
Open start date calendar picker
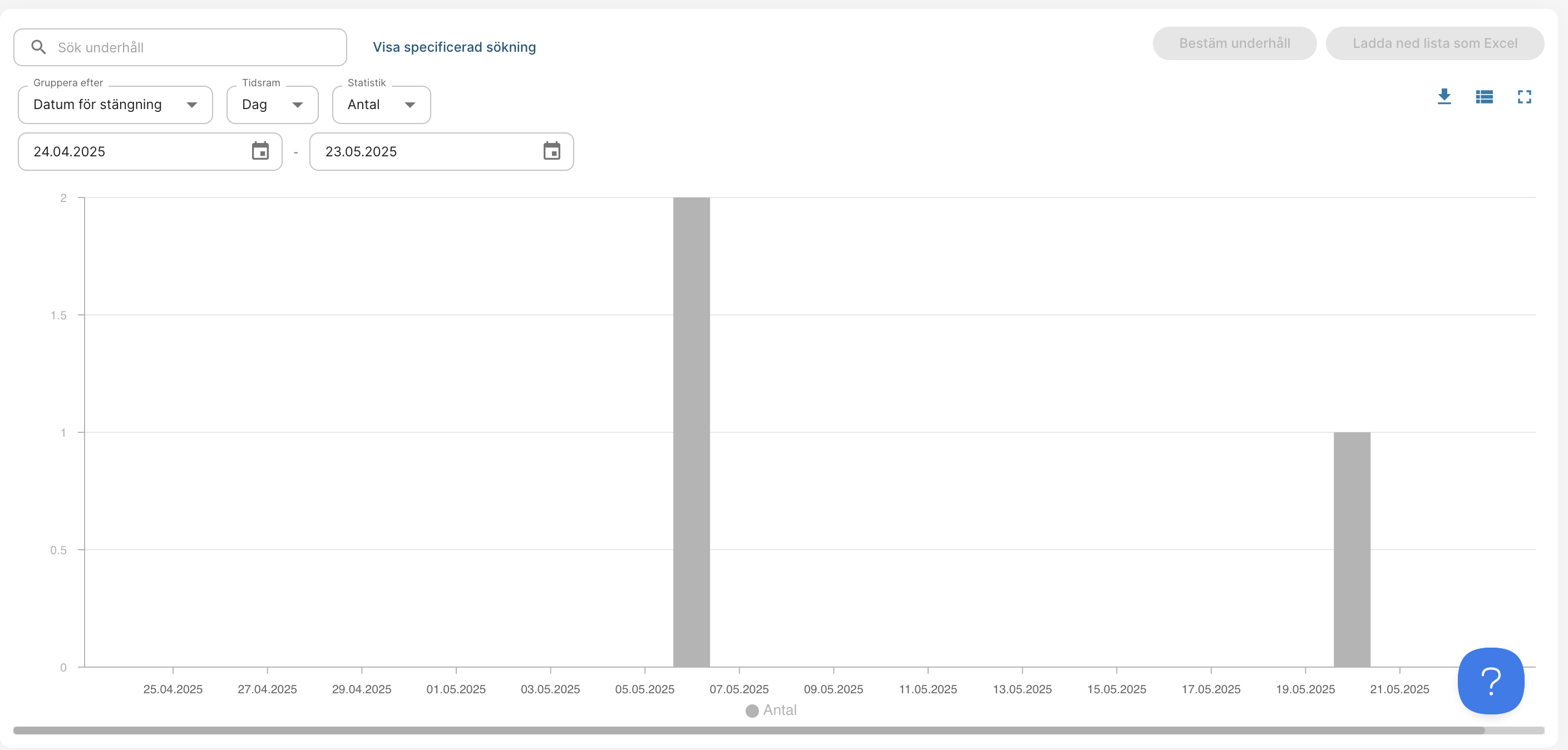coord(260,151)
